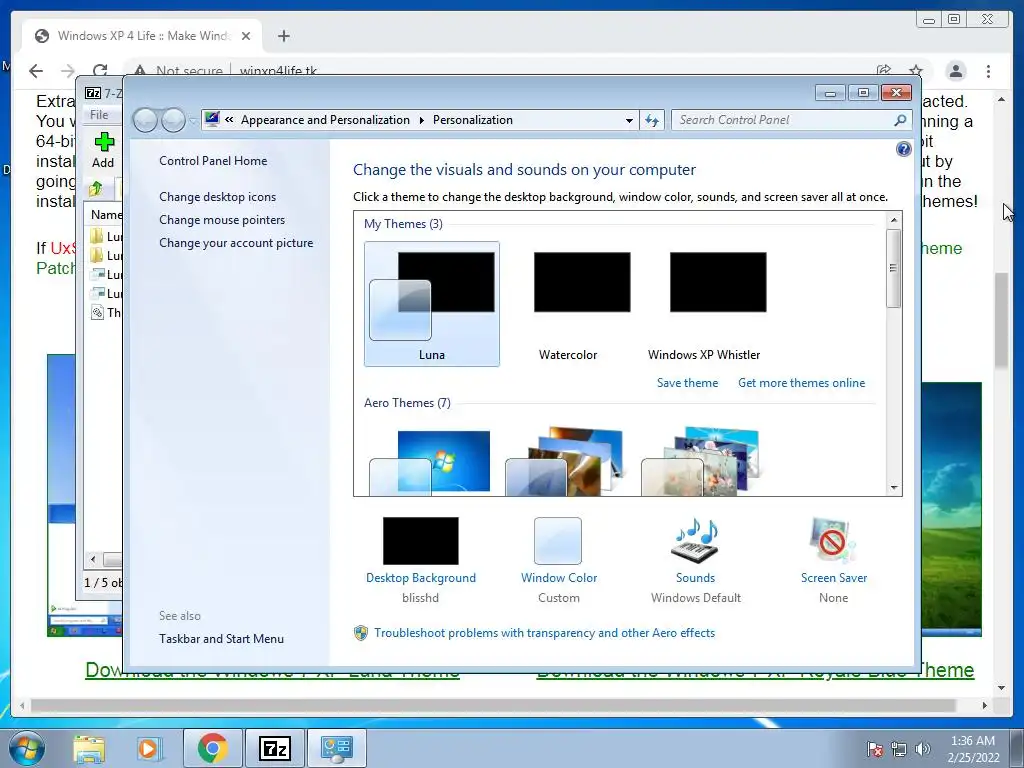Click Chrome back navigation arrow

tap(36, 71)
